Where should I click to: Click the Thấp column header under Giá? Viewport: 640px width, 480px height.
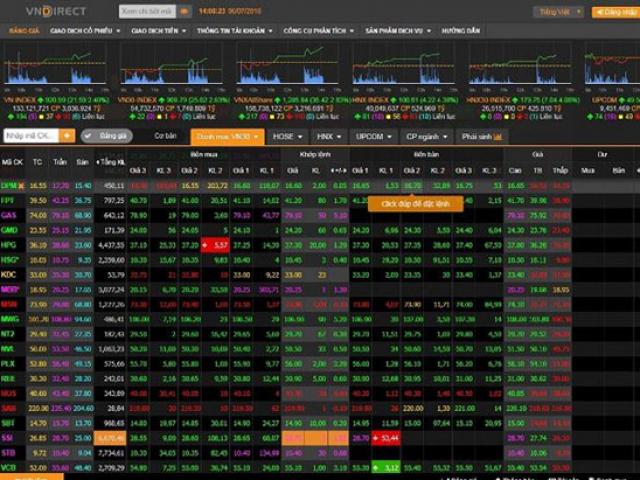(x=560, y=170)
